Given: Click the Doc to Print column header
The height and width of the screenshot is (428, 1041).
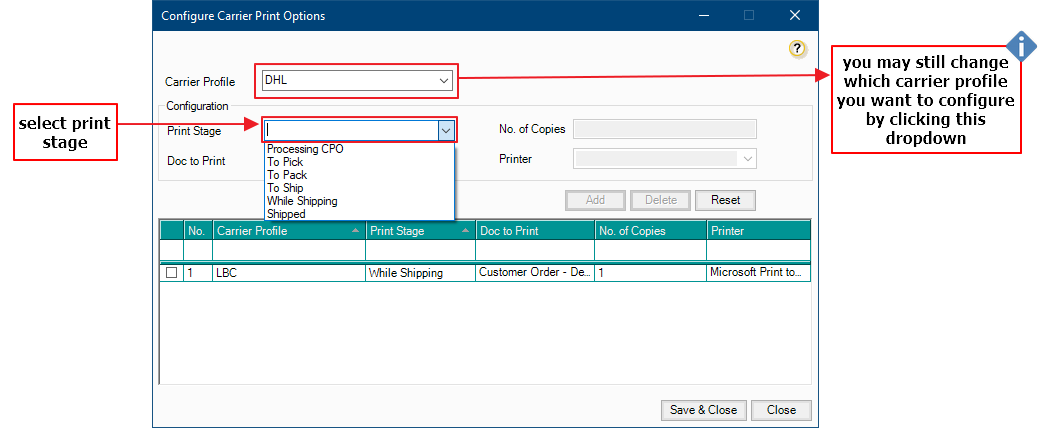Looking at the screenshot, I should click(534, 231).
